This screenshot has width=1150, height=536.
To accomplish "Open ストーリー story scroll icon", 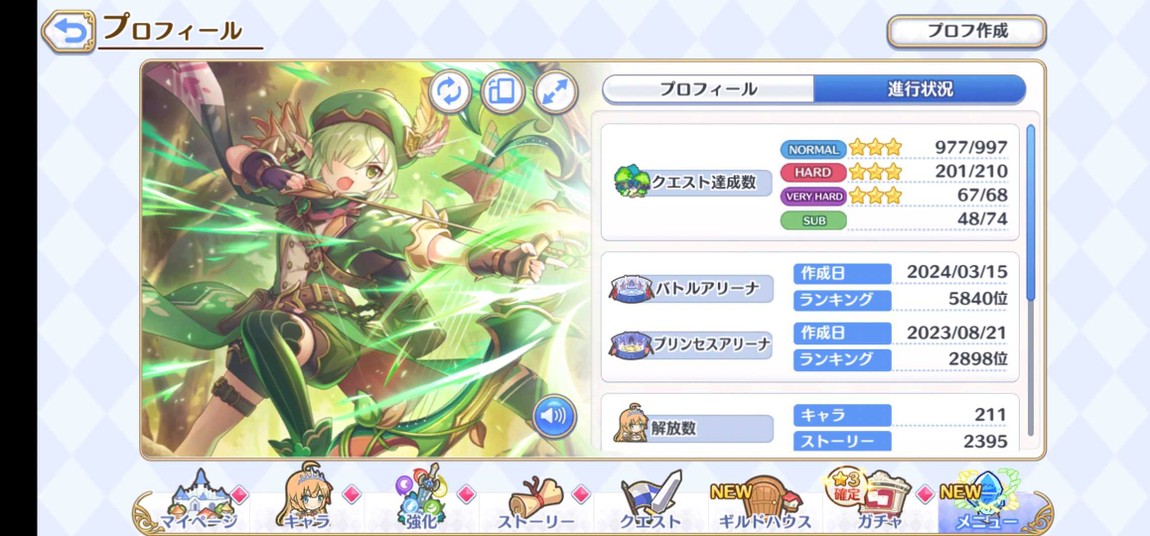I will point(536,502).
